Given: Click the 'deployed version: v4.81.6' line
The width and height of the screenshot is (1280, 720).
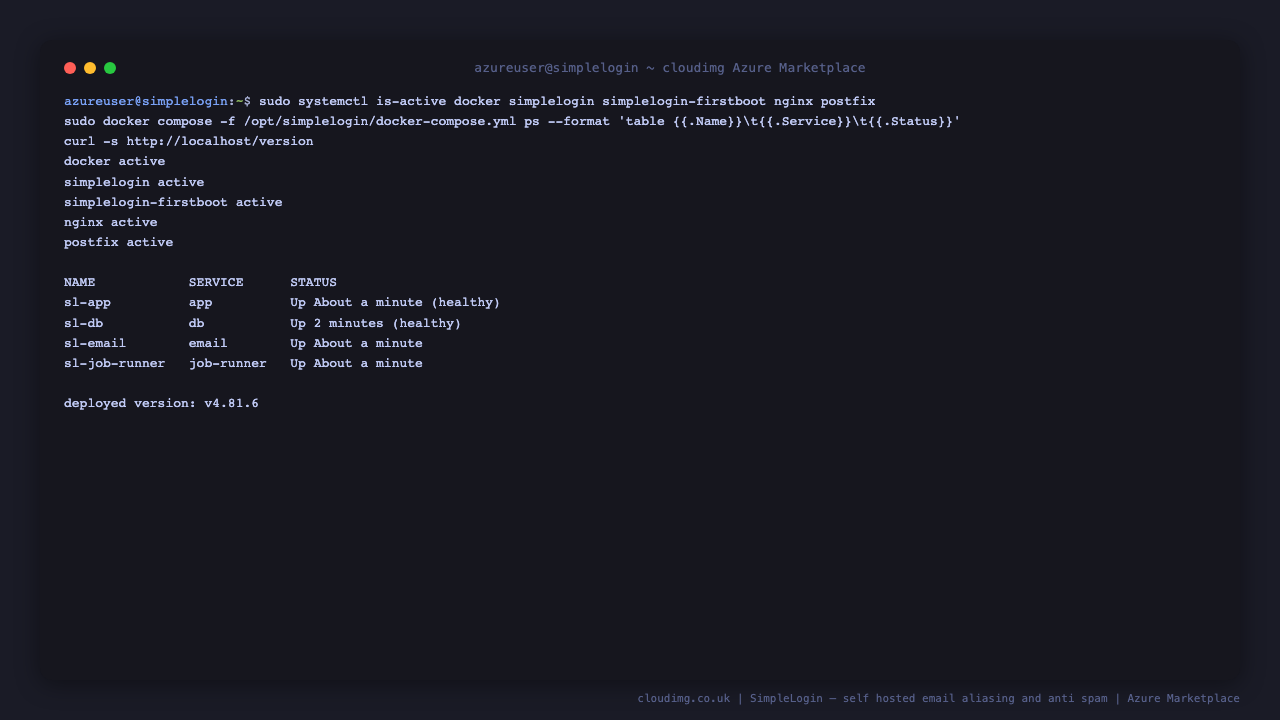Looking at the screenshot, I should [161, 403].
